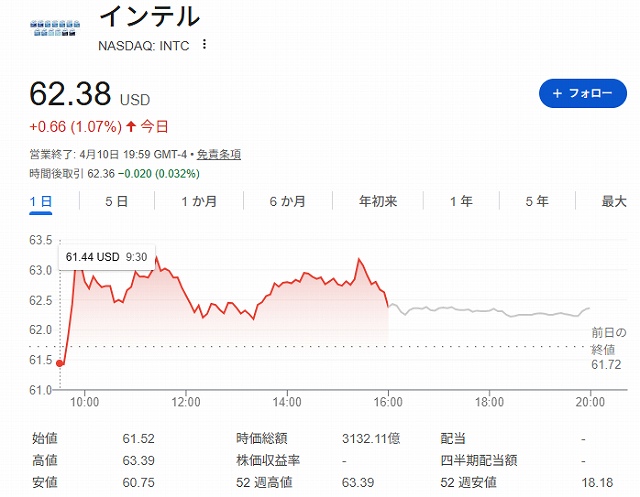This screenshot has width=640, height=497.
Task: Click the 61.44 USD 9:30 tooltip
Action: point(107,257)
